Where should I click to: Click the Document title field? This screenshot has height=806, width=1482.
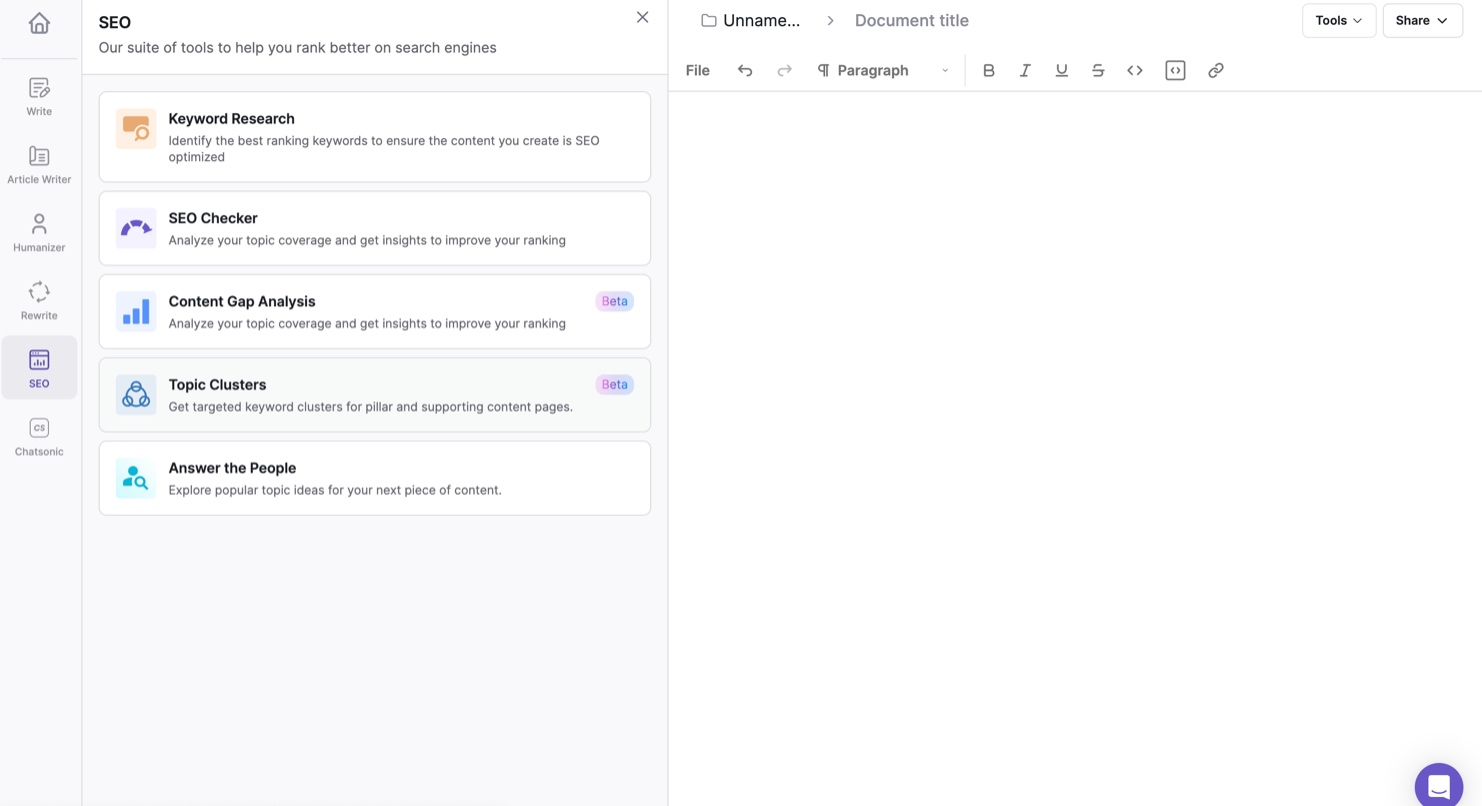pyautogui.click(x=911, y=20)
